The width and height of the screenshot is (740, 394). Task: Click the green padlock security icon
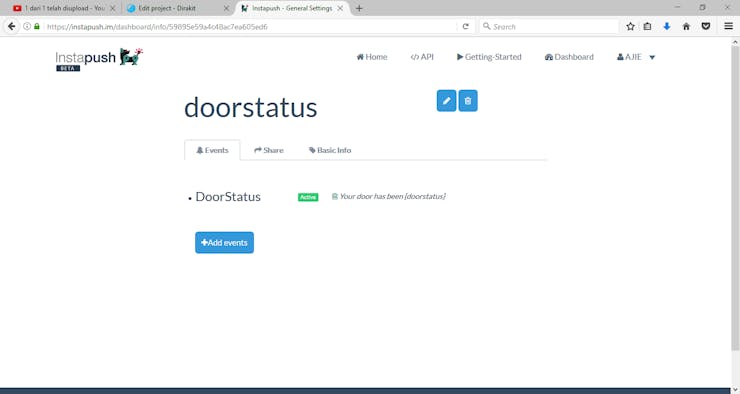(37, 26)
